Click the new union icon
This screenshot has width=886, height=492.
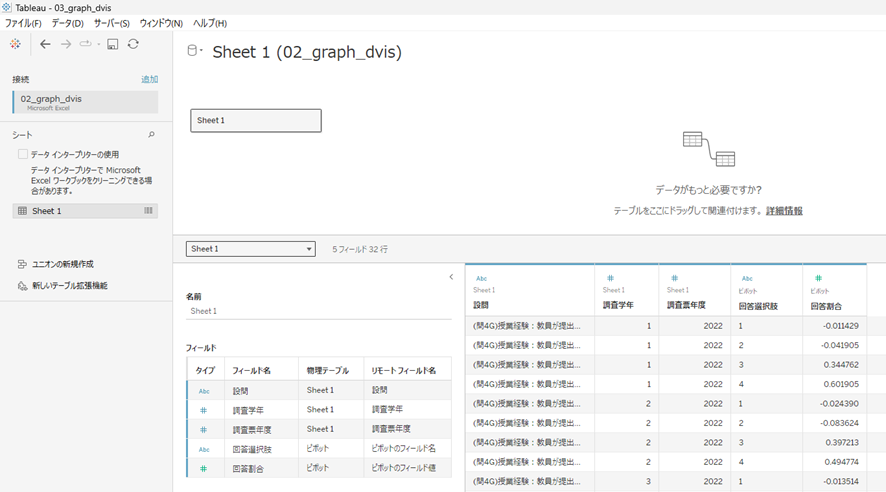(x=22, y=264)
